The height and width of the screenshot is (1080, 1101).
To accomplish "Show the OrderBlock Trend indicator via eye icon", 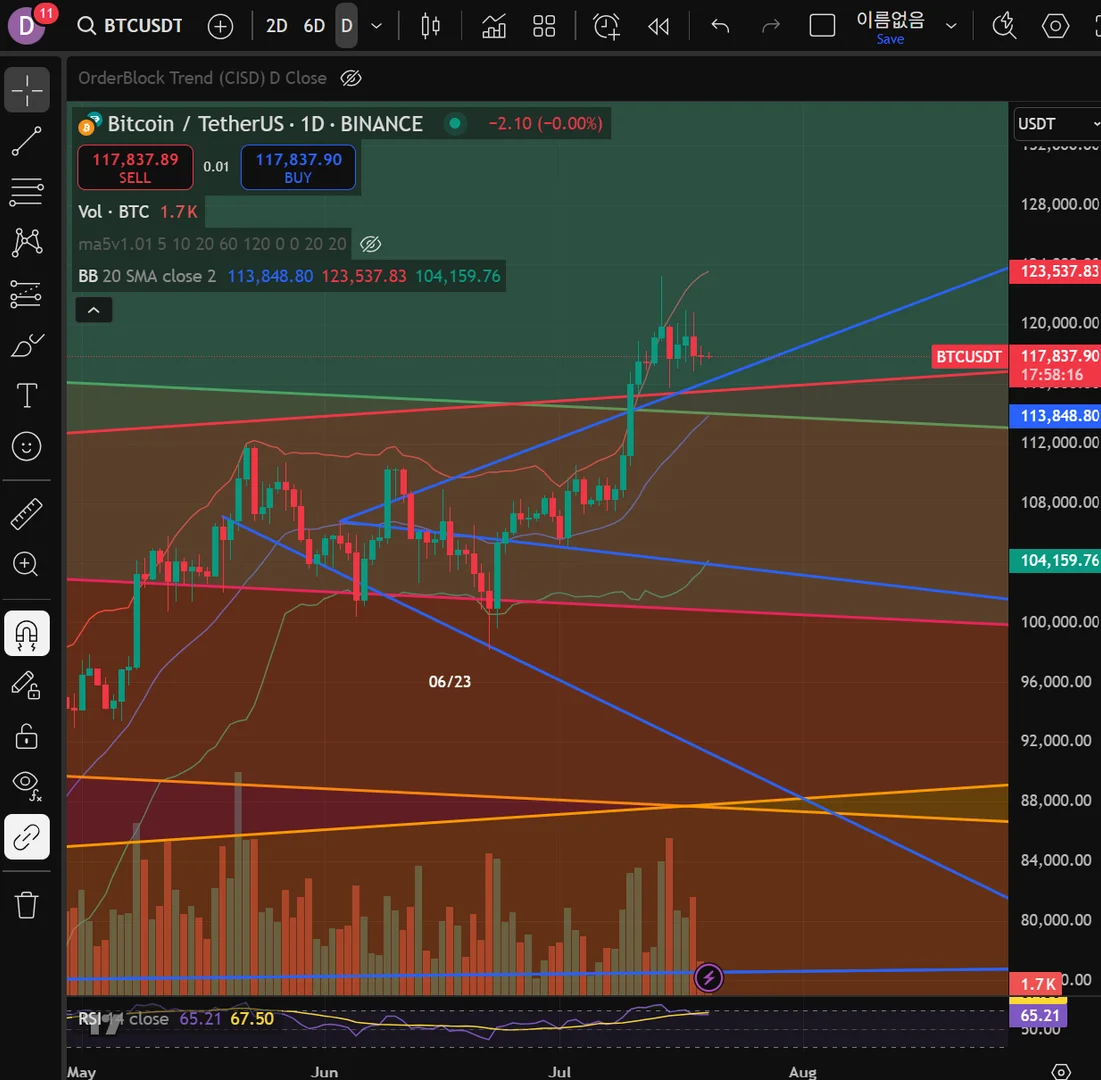I will (351, 78).
